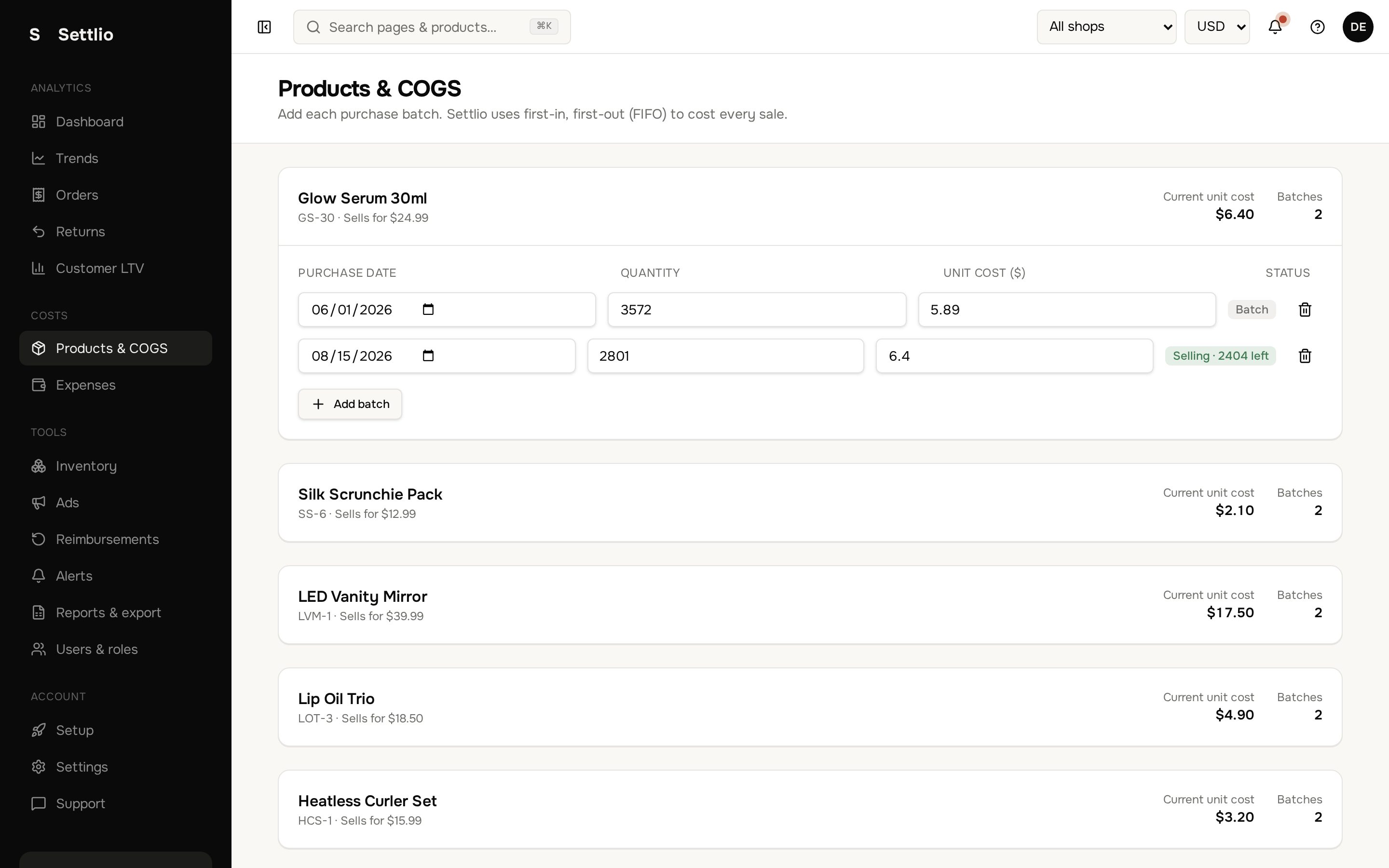
Task: Click GS-30 · Sells for $24.99 text
Action: [363, 218]
